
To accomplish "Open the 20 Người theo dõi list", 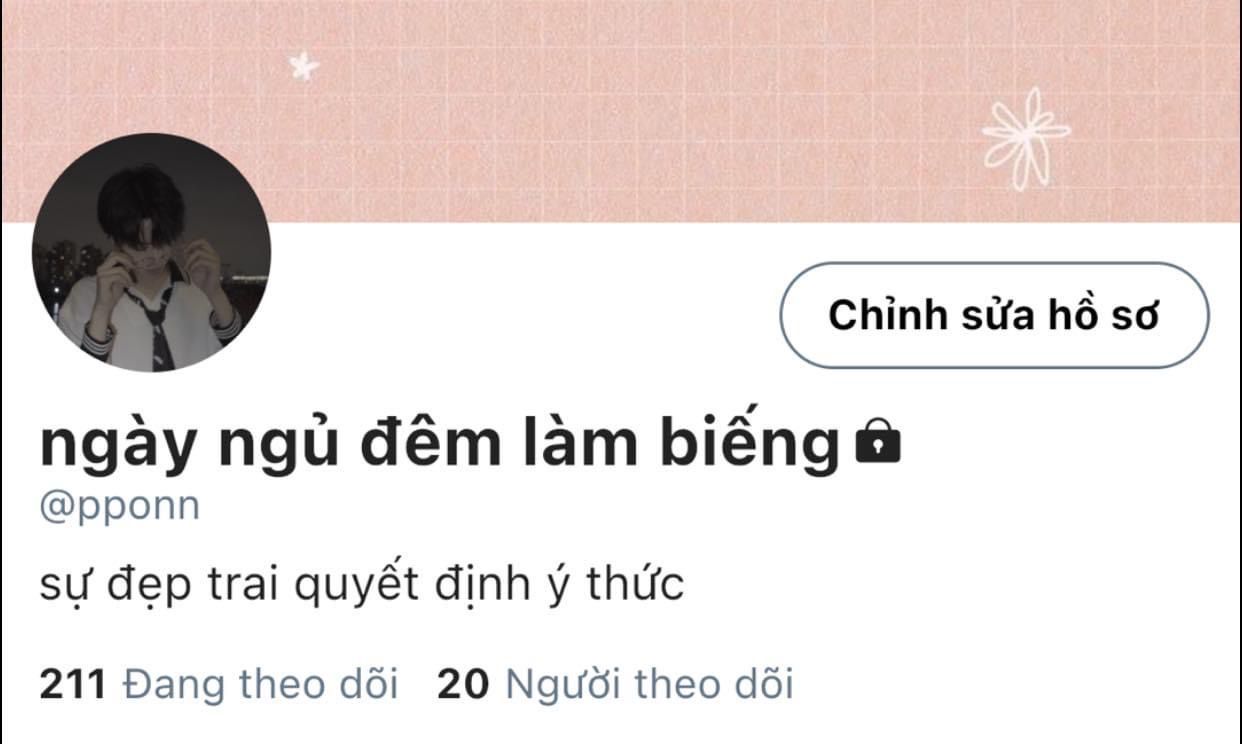I will (615, 685).
